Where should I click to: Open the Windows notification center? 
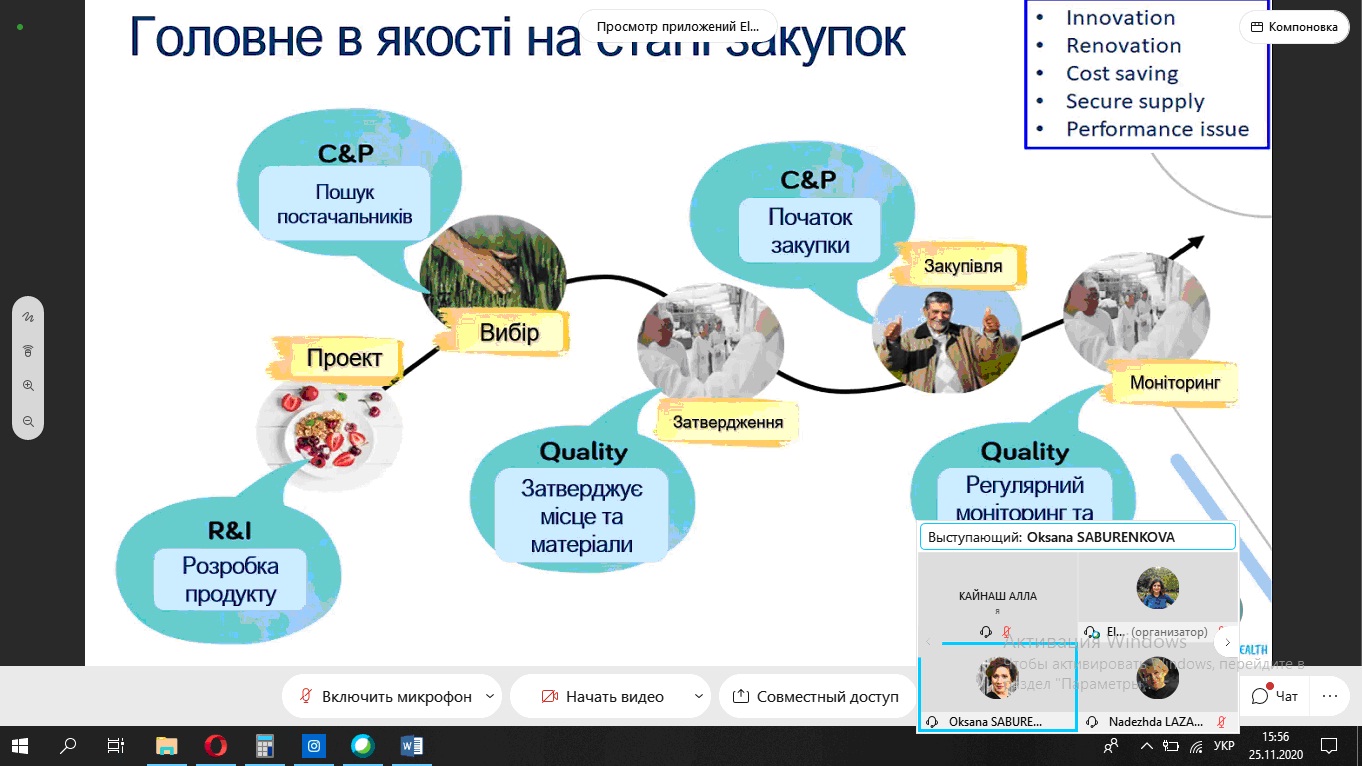[1330, 746]
